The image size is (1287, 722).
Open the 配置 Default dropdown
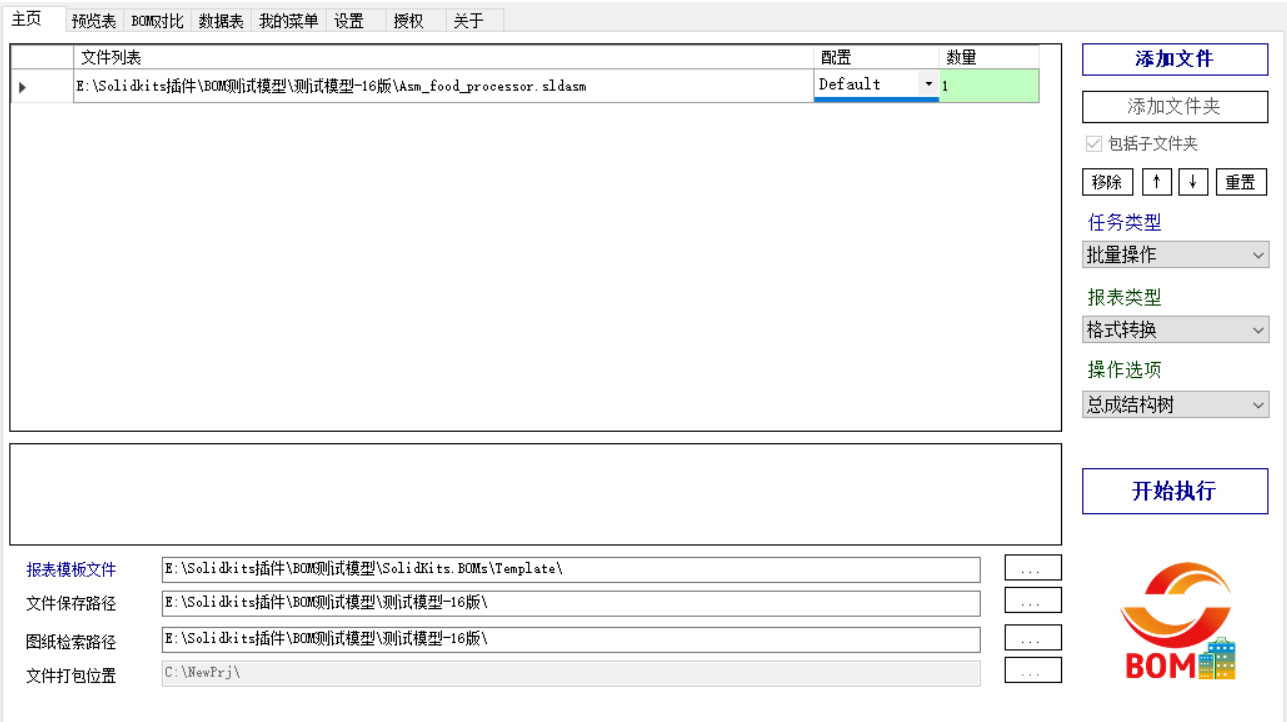click(928, 85)
